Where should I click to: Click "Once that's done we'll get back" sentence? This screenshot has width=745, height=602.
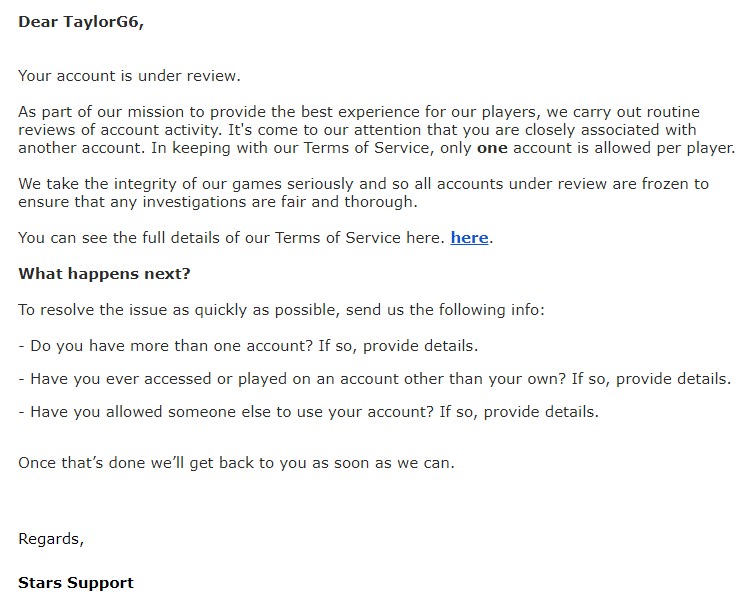coord(236,462)
